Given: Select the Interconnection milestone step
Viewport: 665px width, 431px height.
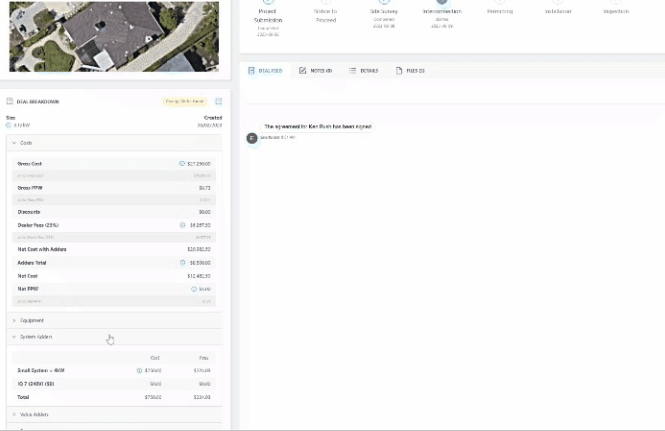Looking at the screenshot, I should pos(442,12).
